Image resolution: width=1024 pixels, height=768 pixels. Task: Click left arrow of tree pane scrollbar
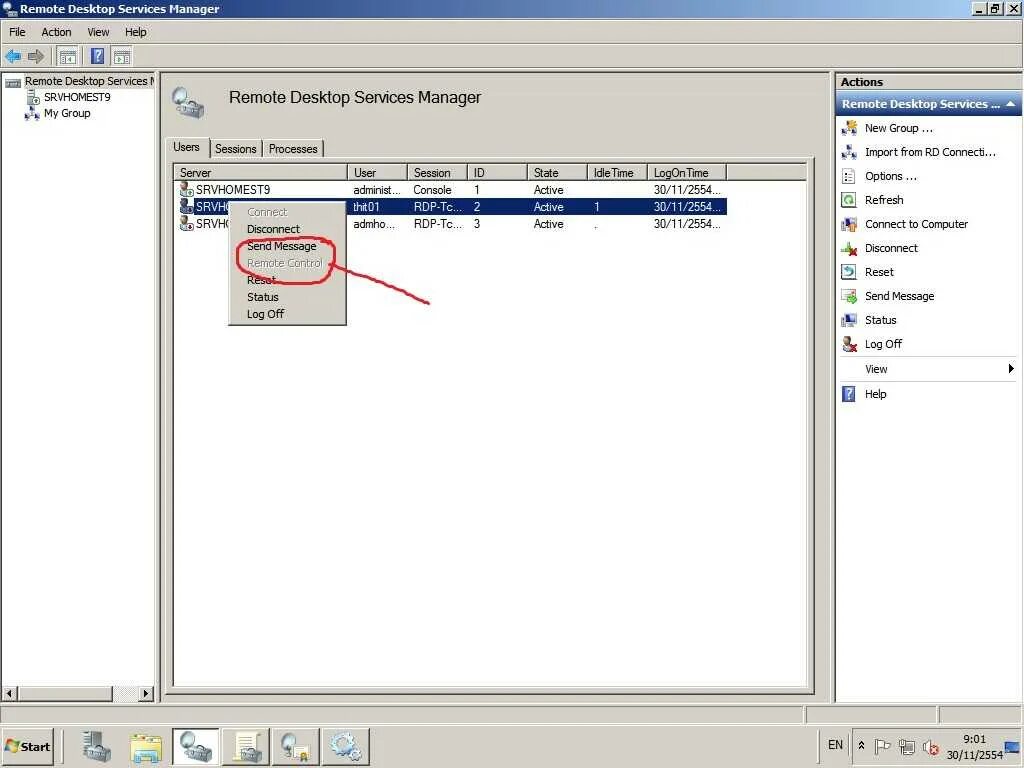point(9,694)
